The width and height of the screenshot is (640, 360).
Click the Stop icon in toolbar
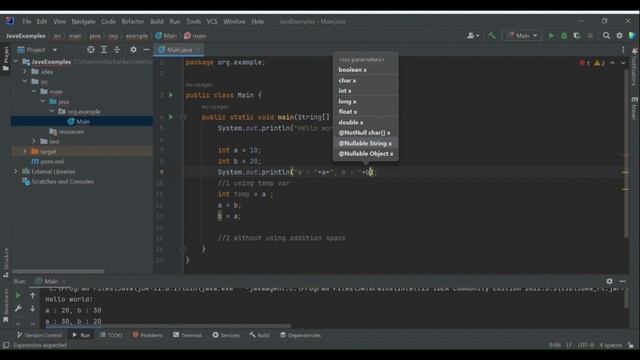(x=590, y=36)
